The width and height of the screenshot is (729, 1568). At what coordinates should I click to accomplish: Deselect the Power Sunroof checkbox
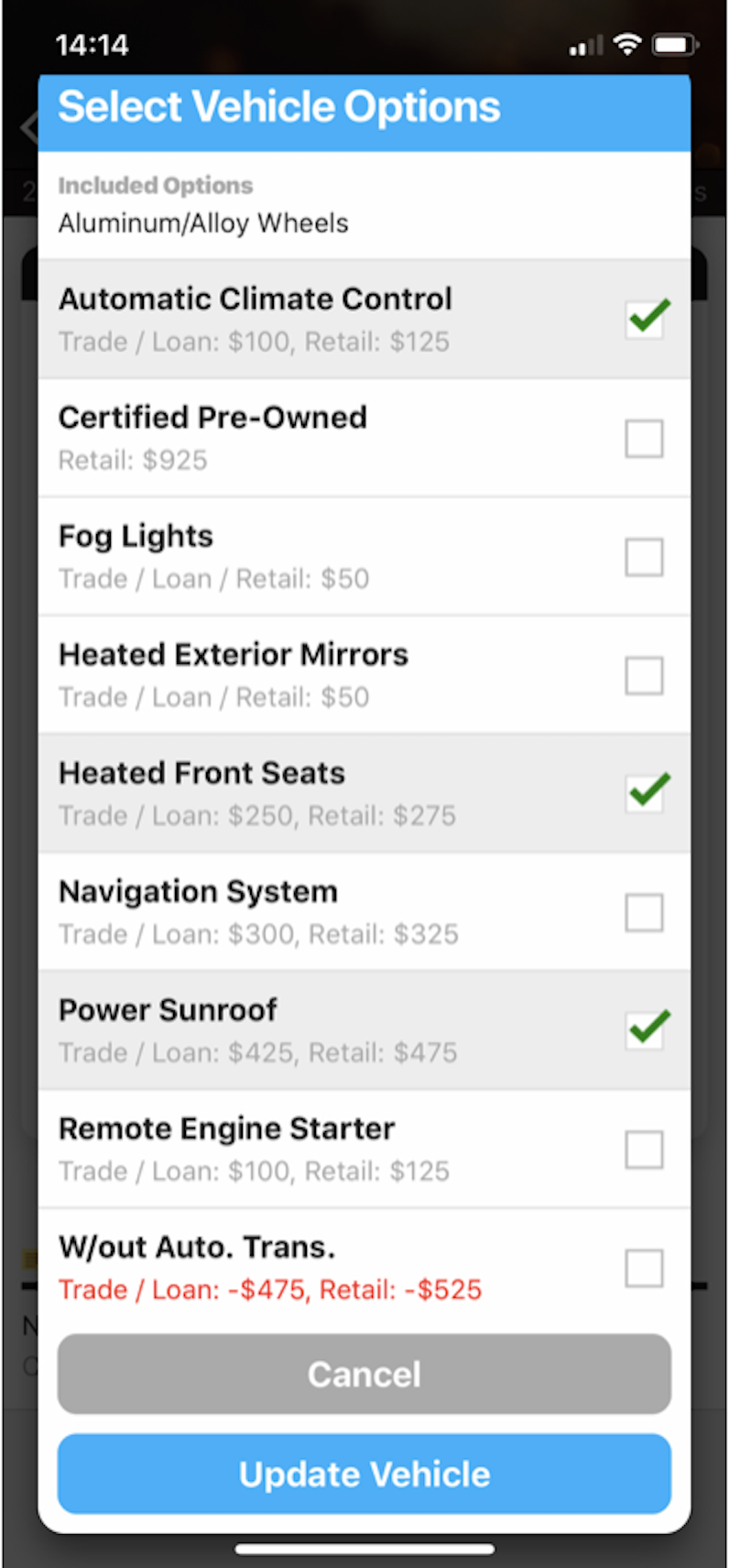pyautogui.click(x=645, y=1030)
